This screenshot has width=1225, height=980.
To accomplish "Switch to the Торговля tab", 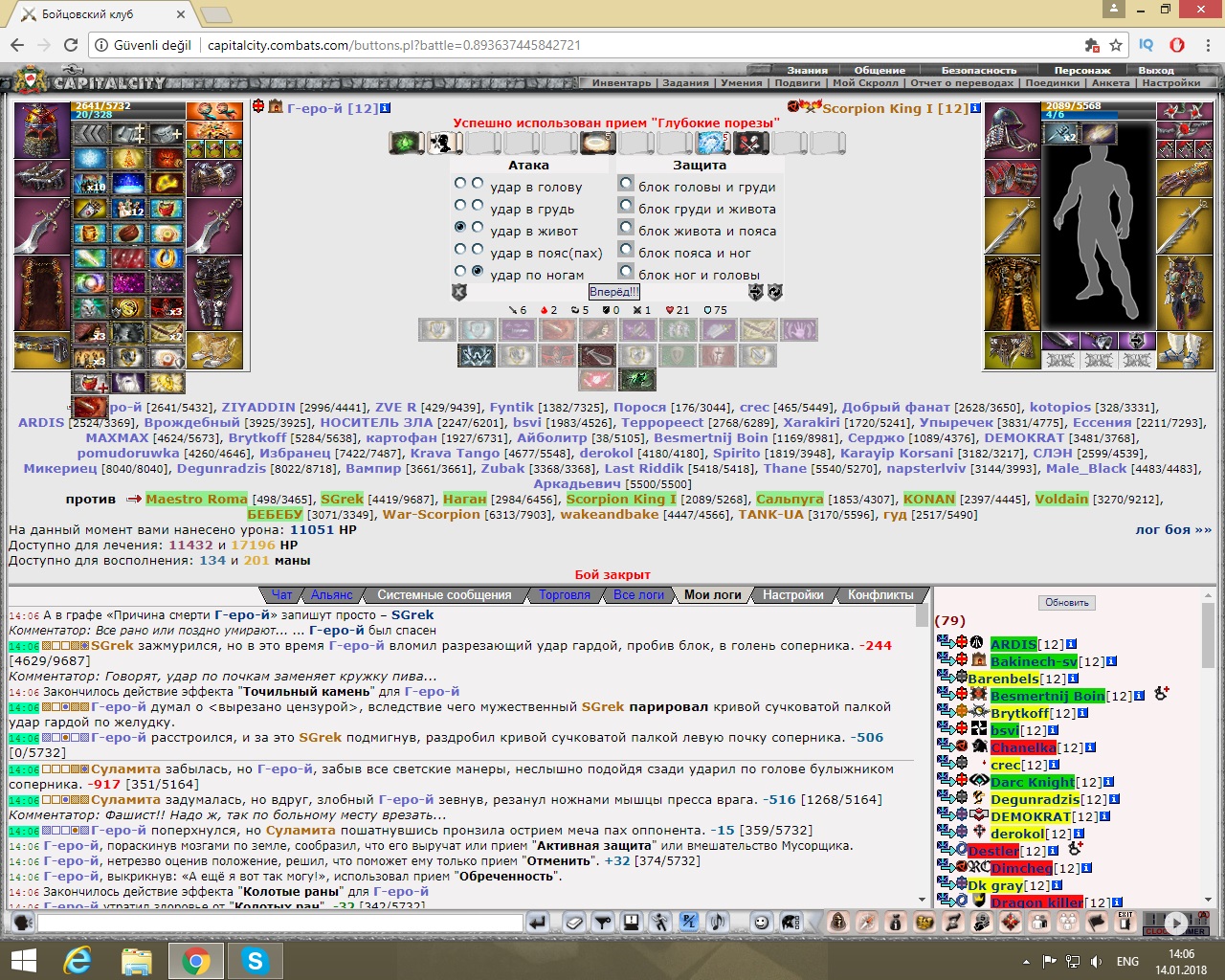I will click(x=565, y=595).
